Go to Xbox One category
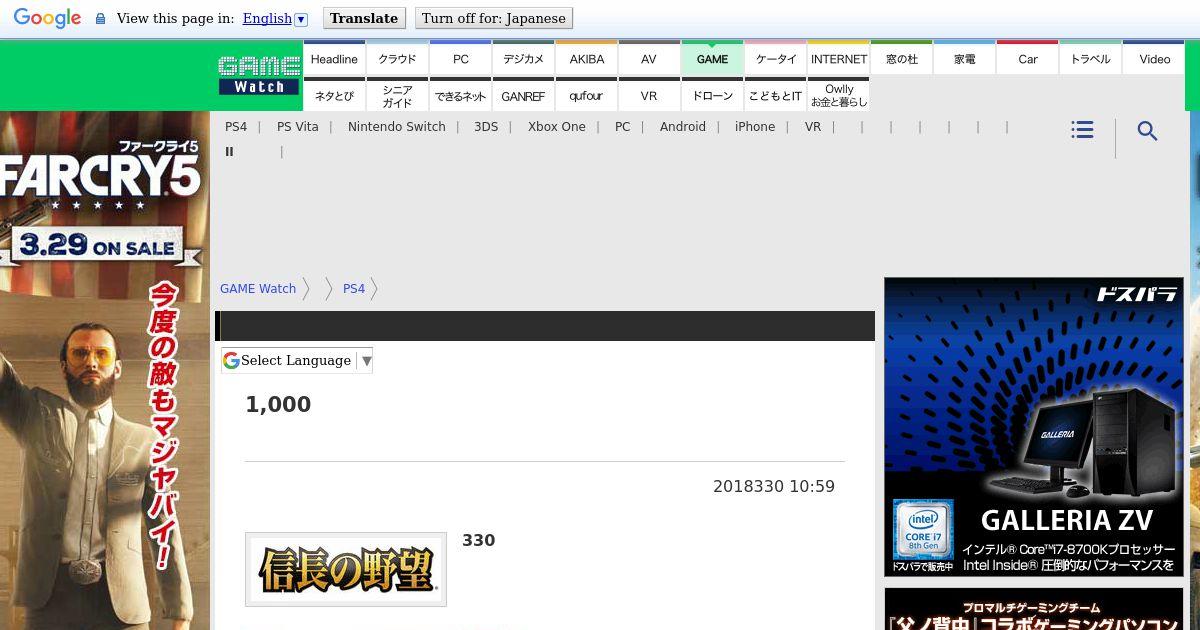The height and width of the screenshot is (630, 1200). pyautogui.click(x=557, y=127)
